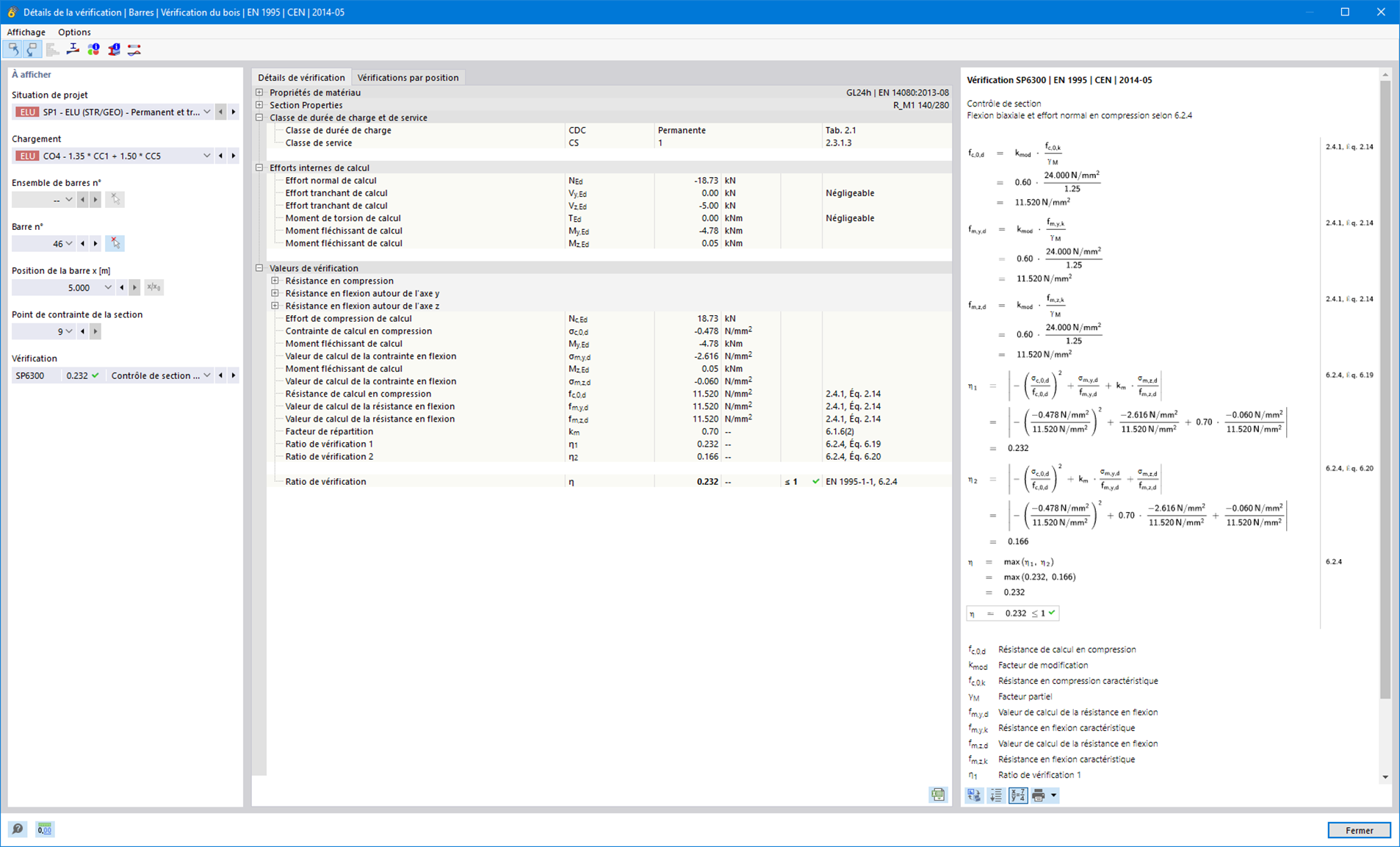Switch to the Détails de vérification tab

click(301, 78)
